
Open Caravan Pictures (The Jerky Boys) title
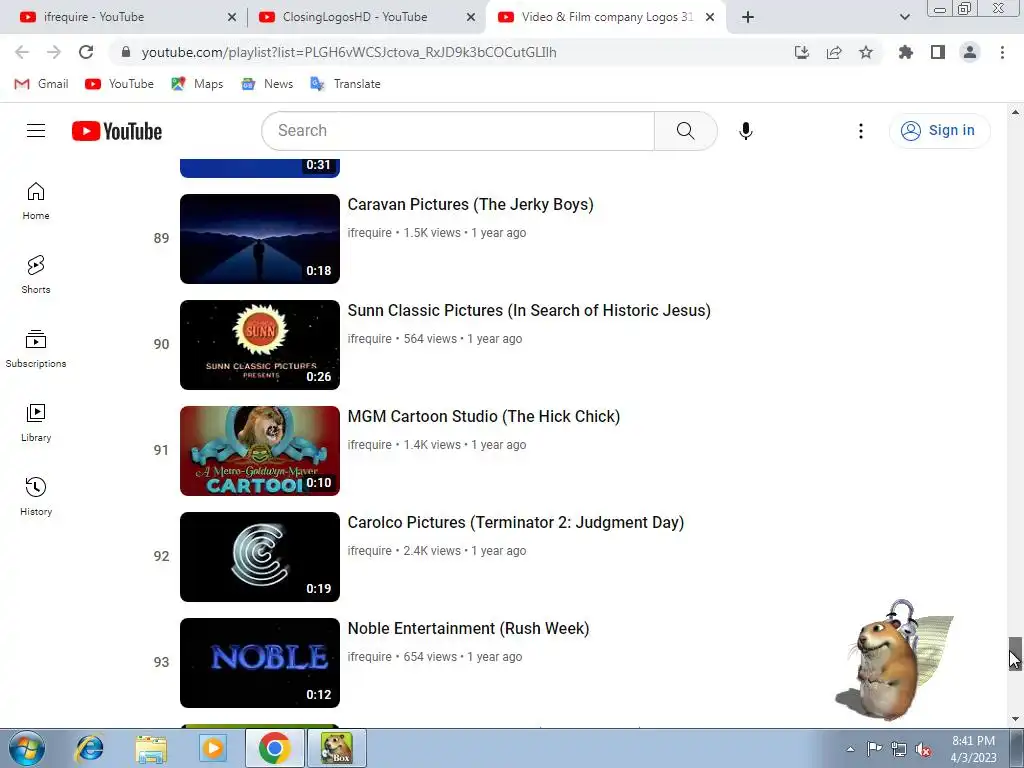[470, 204]
